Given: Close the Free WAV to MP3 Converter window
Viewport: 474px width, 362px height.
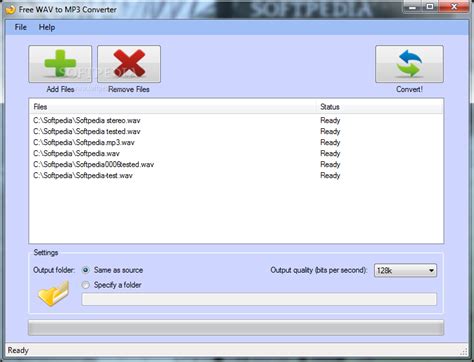Looking at the screenshot, I should coord(454,7).
